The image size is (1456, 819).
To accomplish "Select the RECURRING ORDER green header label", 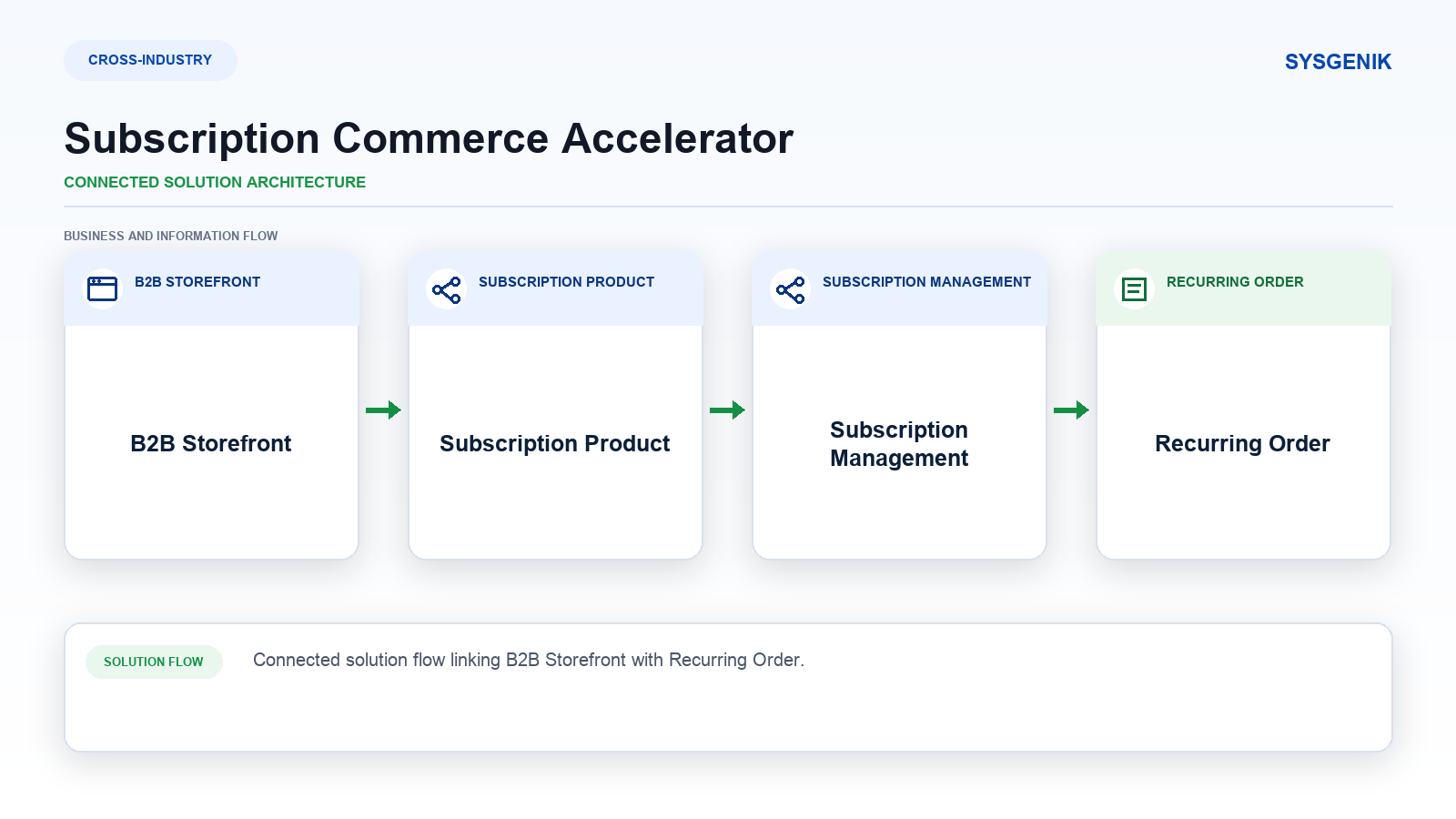I will (x=1235, y=282).
